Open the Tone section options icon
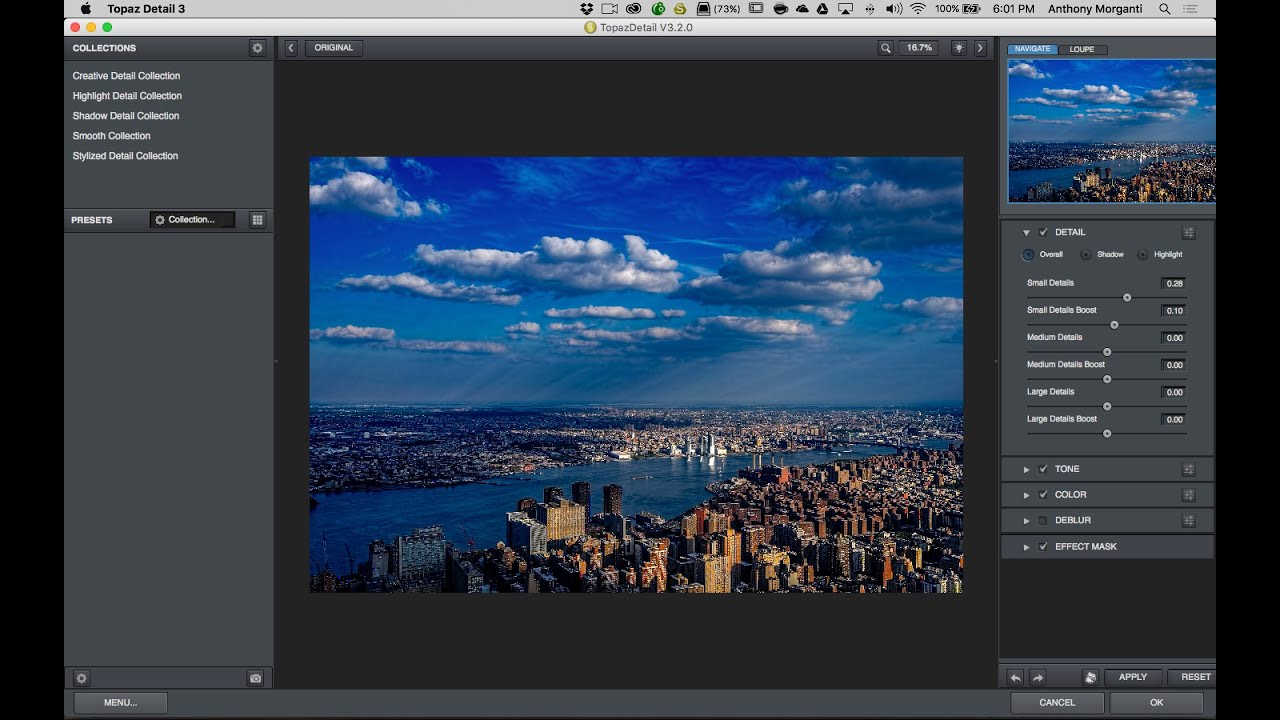The height and width of the screenshot is (720, 1280). [1188, 469]
